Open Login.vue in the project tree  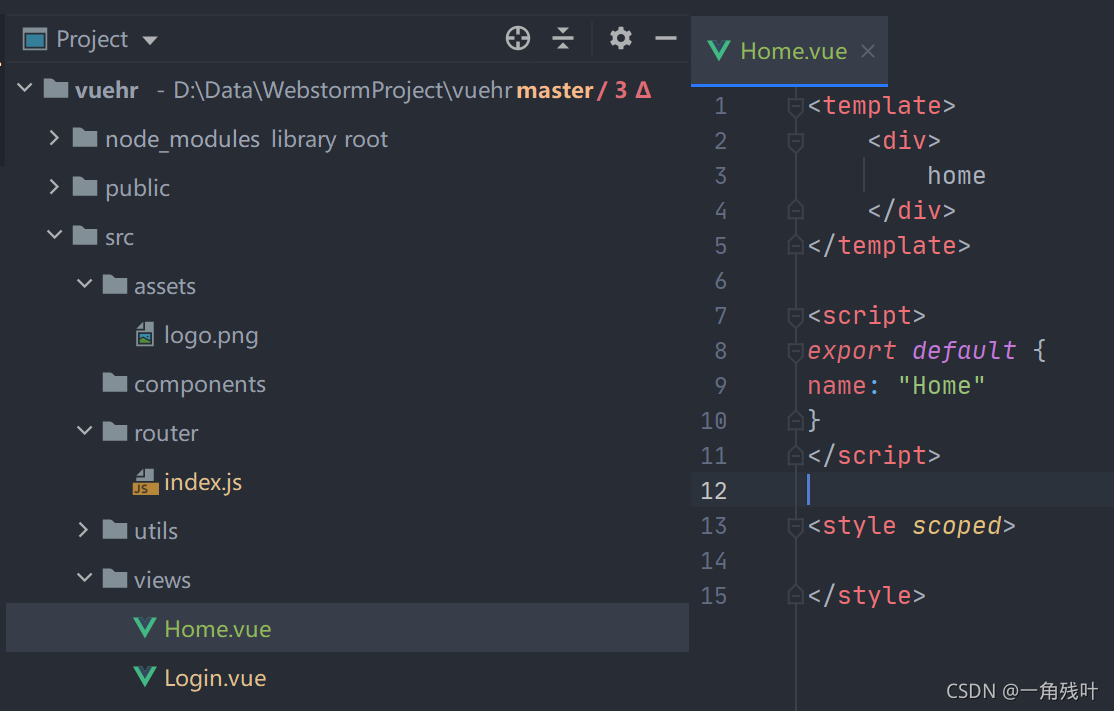point(215,678)
